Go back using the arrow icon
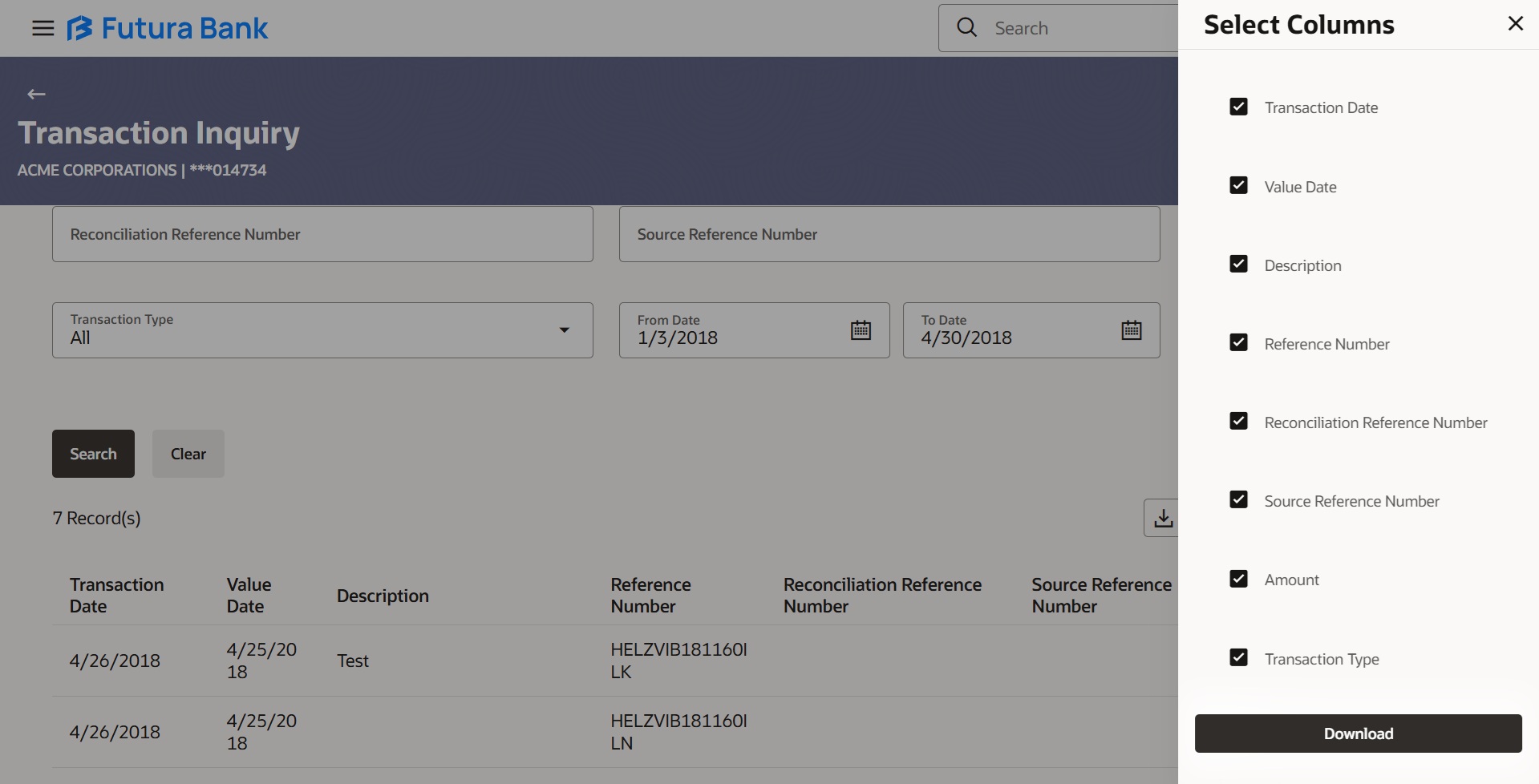This screenshot has height=784, width=1539. (36, 95)
